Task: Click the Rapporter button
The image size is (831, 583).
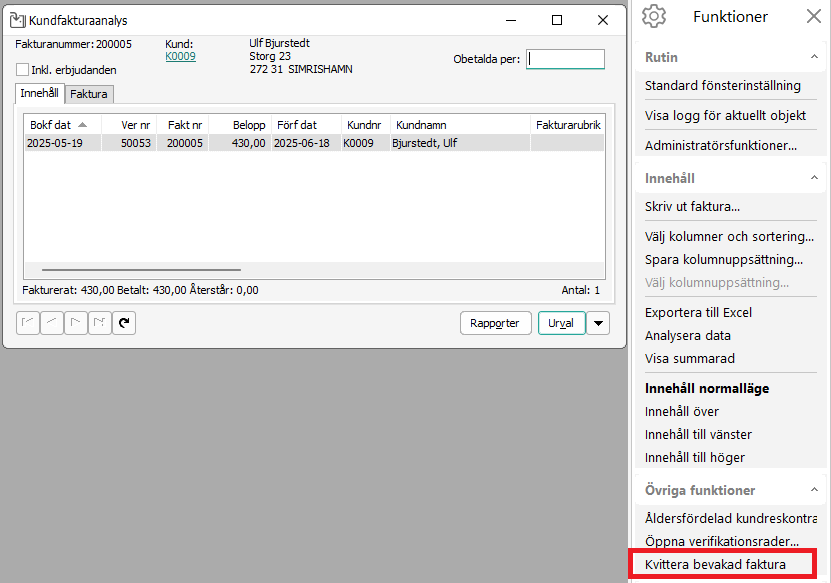Action: pos(495,323)
